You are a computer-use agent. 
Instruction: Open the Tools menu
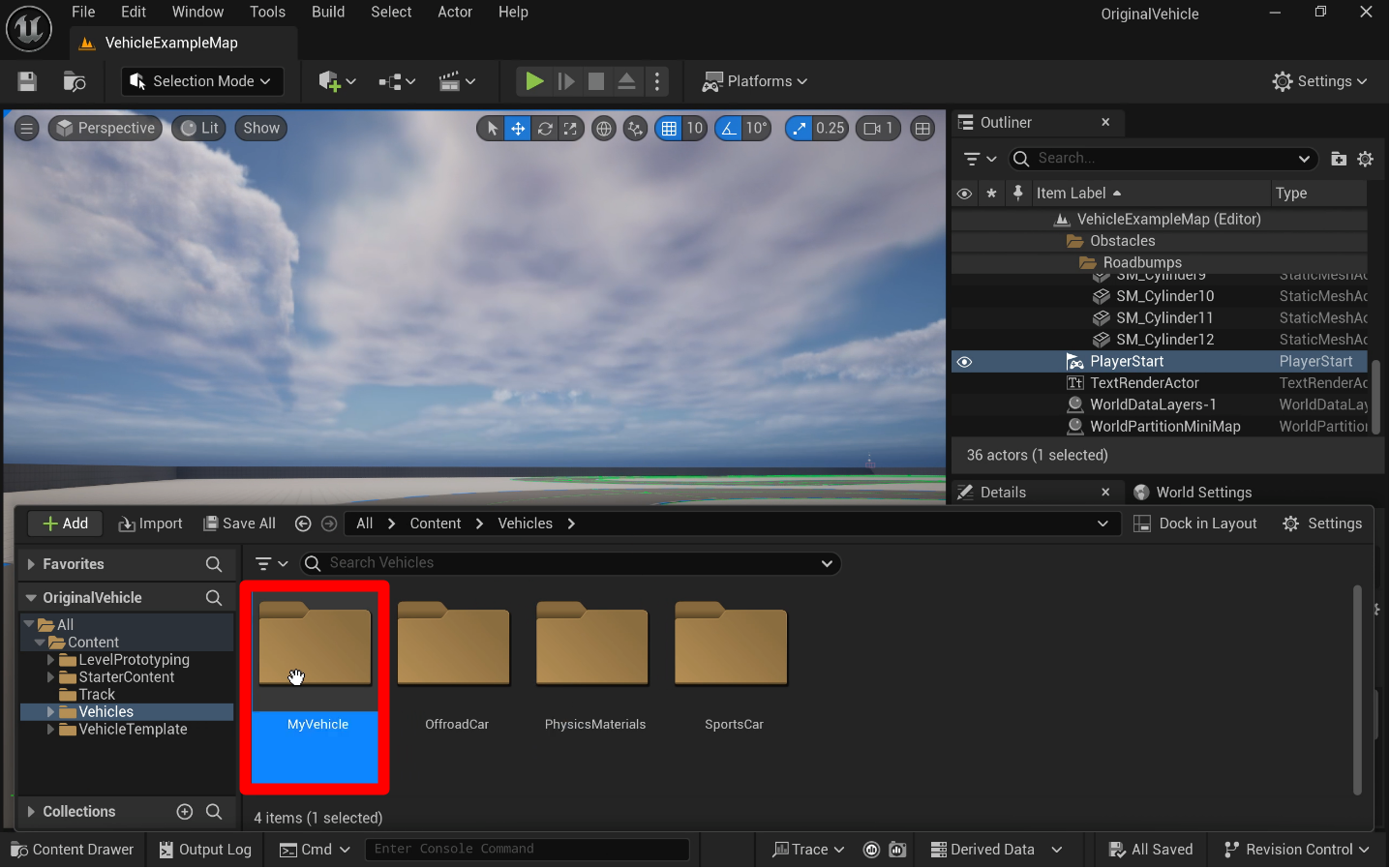[267, 12]
